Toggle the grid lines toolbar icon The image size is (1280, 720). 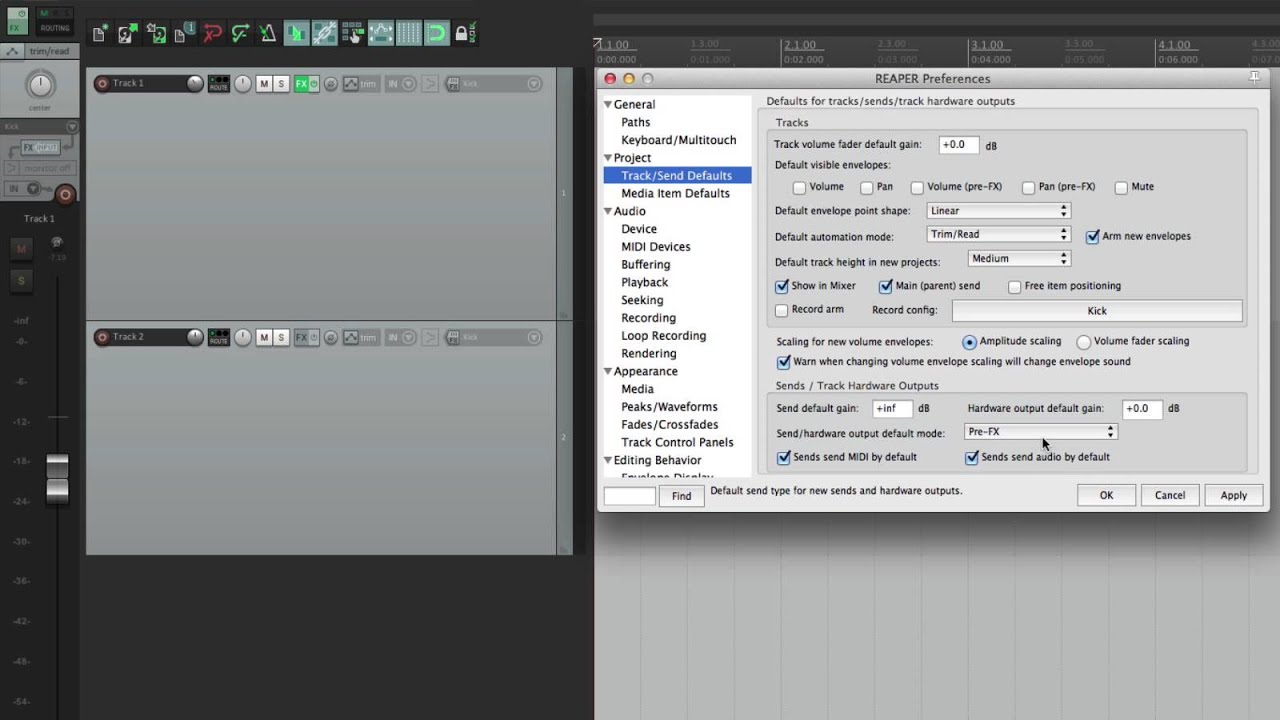[408, 33]
